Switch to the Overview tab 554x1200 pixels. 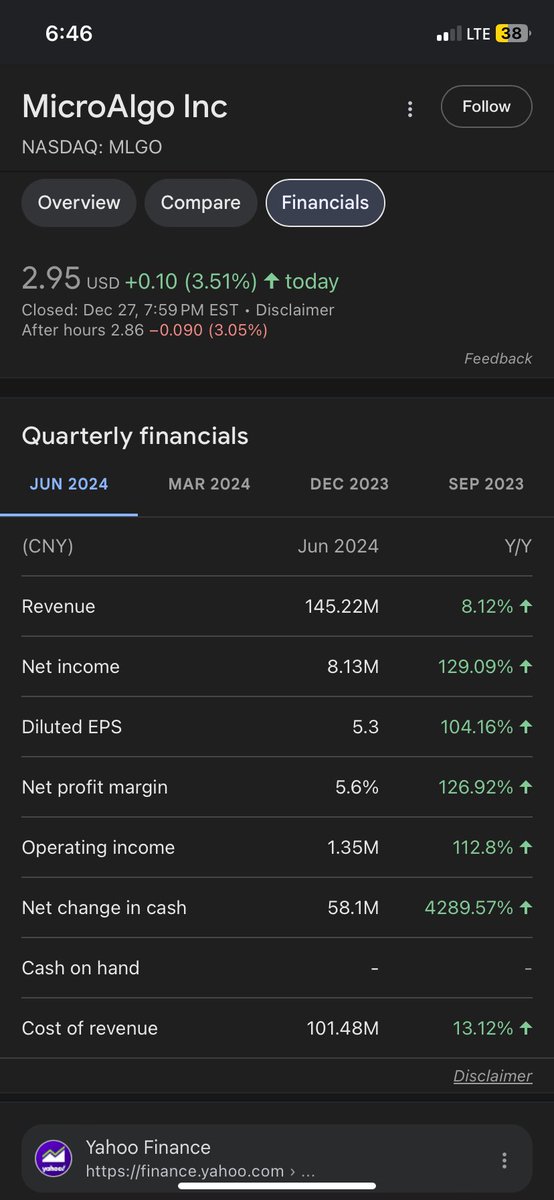click(79, 202)
